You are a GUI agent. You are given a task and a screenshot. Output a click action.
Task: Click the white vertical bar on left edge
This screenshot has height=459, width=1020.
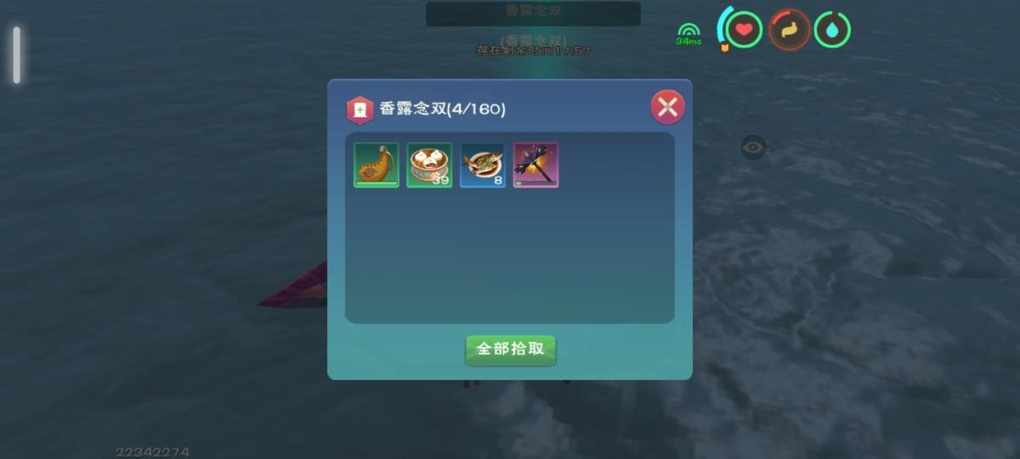click(17, 55)
